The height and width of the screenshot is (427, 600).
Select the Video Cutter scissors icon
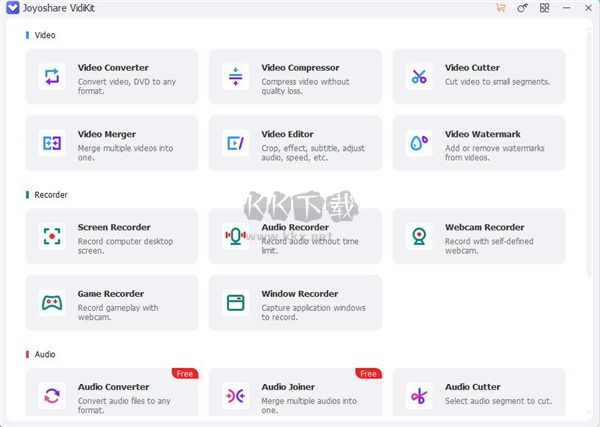(419, 77)
